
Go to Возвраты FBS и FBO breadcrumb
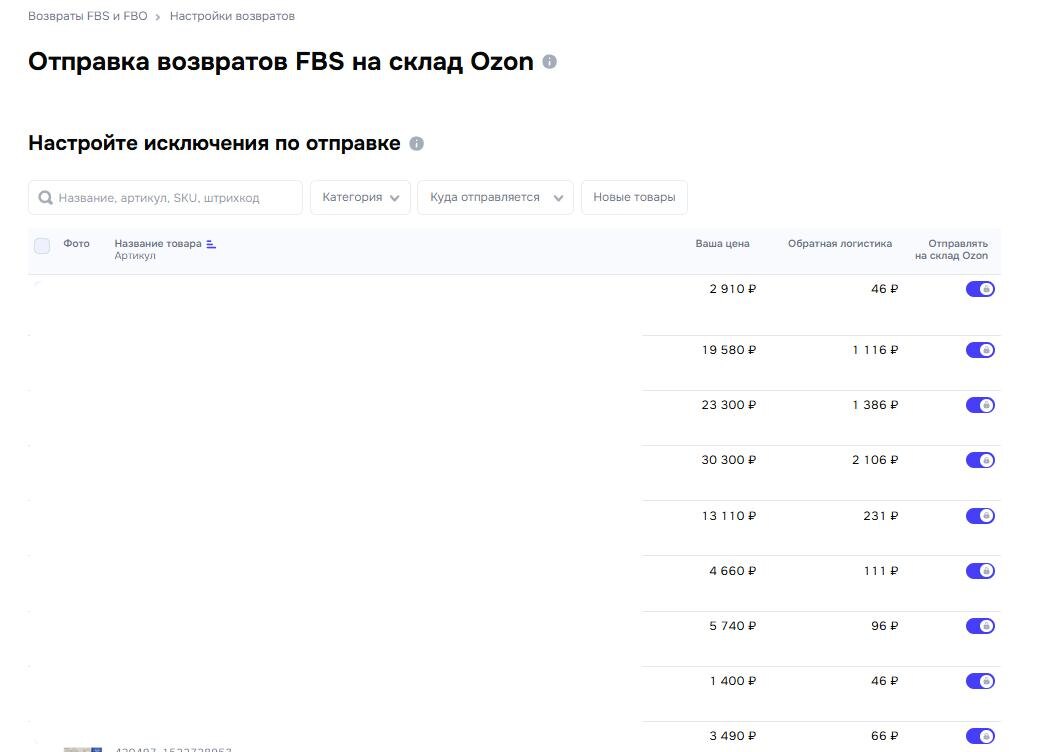click(x=88, y=16)
